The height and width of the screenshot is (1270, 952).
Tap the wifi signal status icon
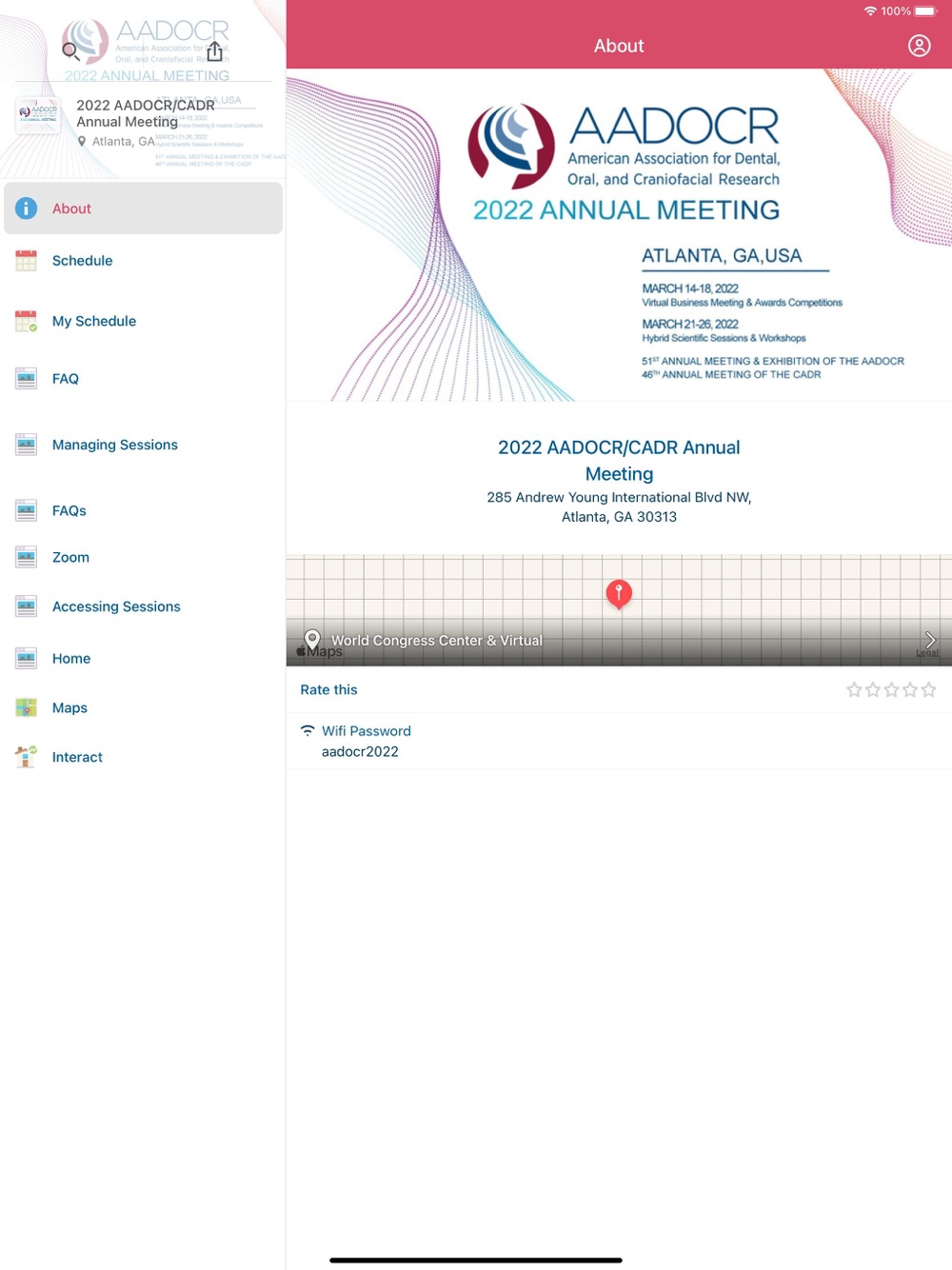870,11
